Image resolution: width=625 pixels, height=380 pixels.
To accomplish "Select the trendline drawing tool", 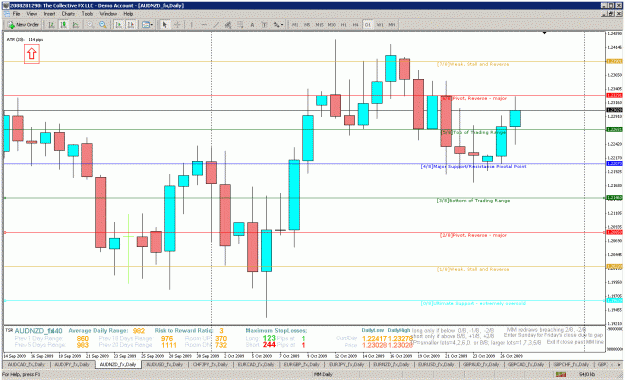I will (x=216, y=25).
